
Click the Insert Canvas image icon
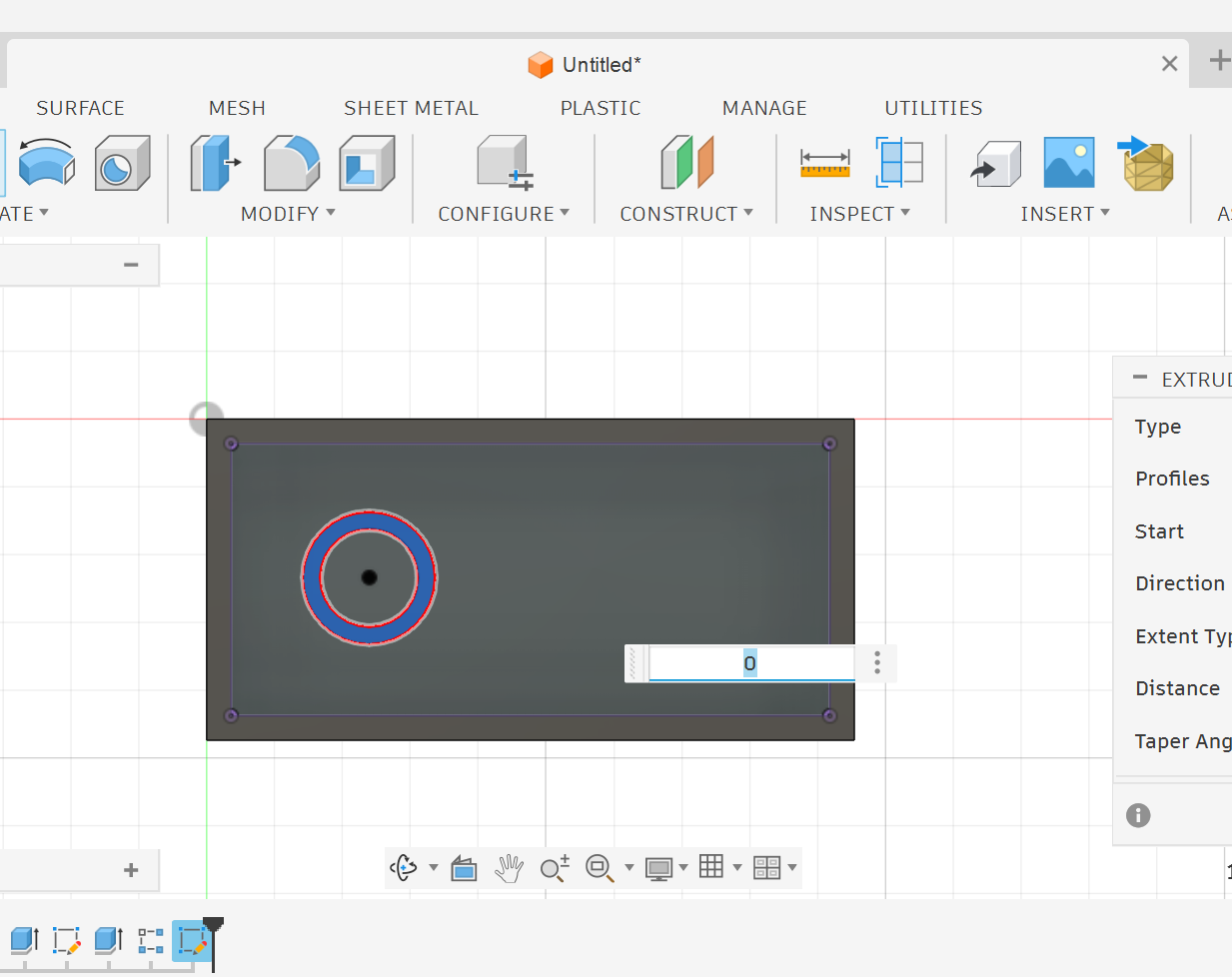click(1069, 163)
